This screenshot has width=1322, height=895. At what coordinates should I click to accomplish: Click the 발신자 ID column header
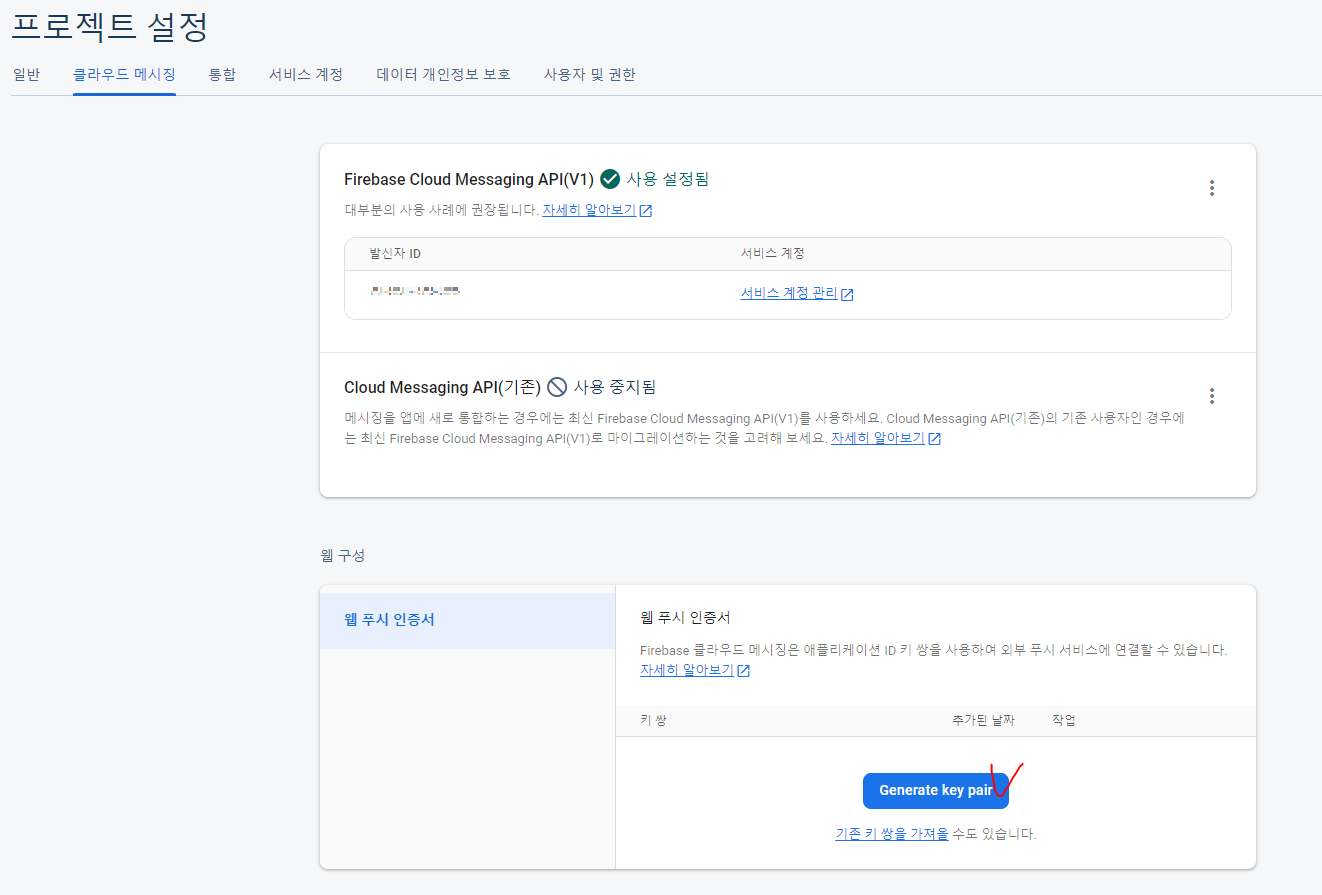click(395, 254)
